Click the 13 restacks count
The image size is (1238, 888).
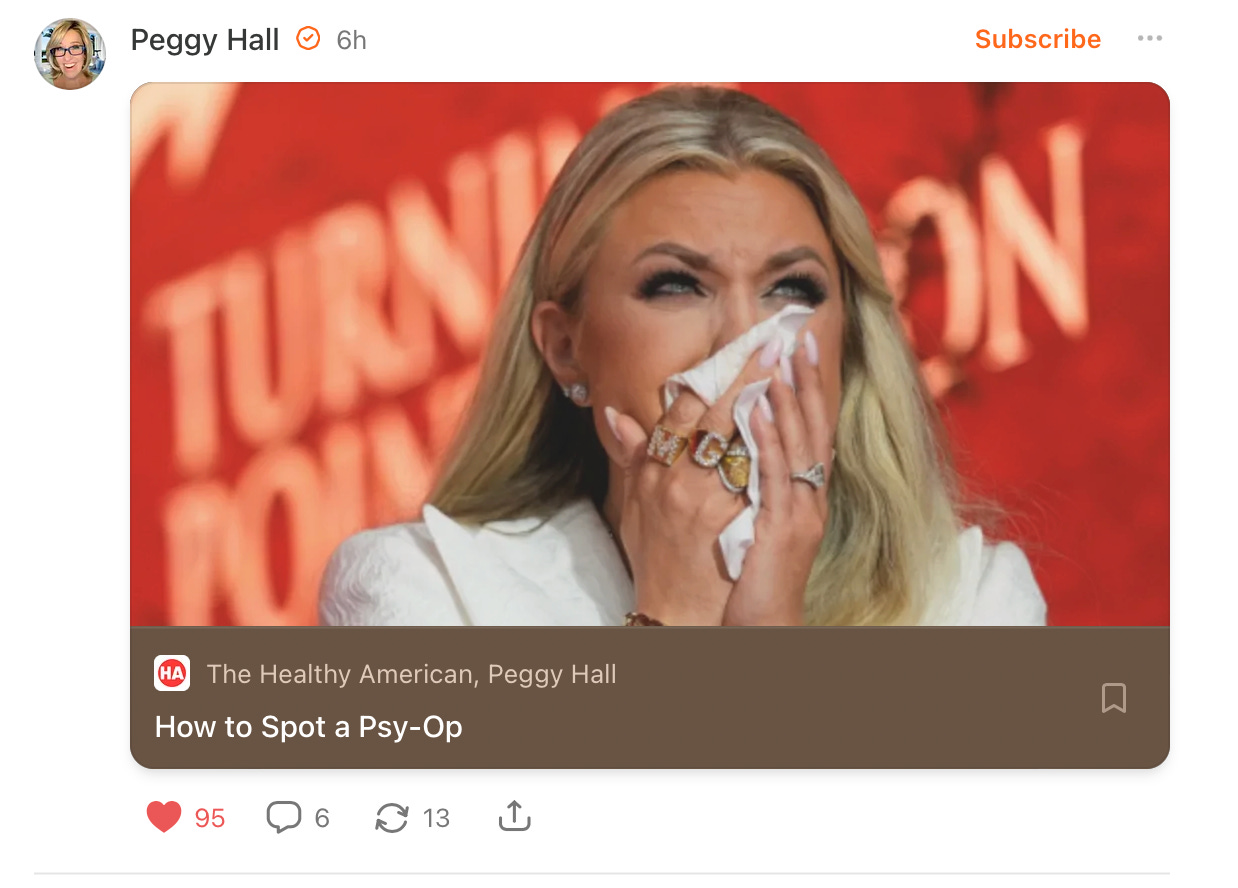click(436, 819)
